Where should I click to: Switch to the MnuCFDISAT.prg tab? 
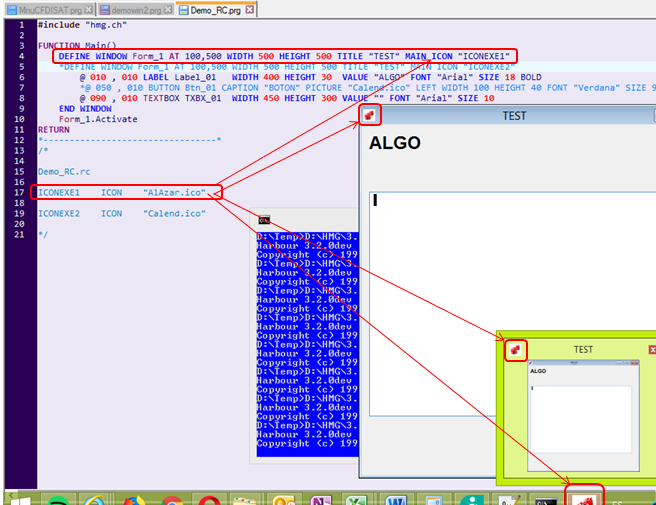pos(49,10)
